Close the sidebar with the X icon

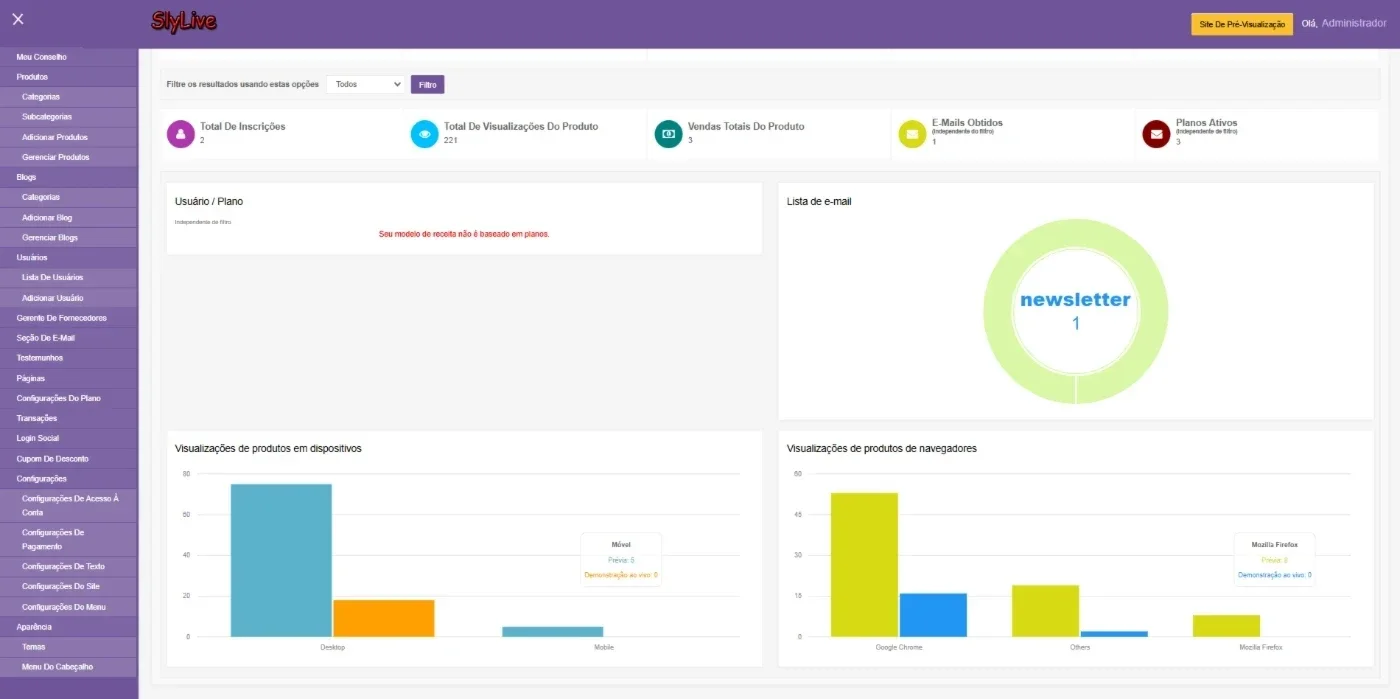(18, 19)
